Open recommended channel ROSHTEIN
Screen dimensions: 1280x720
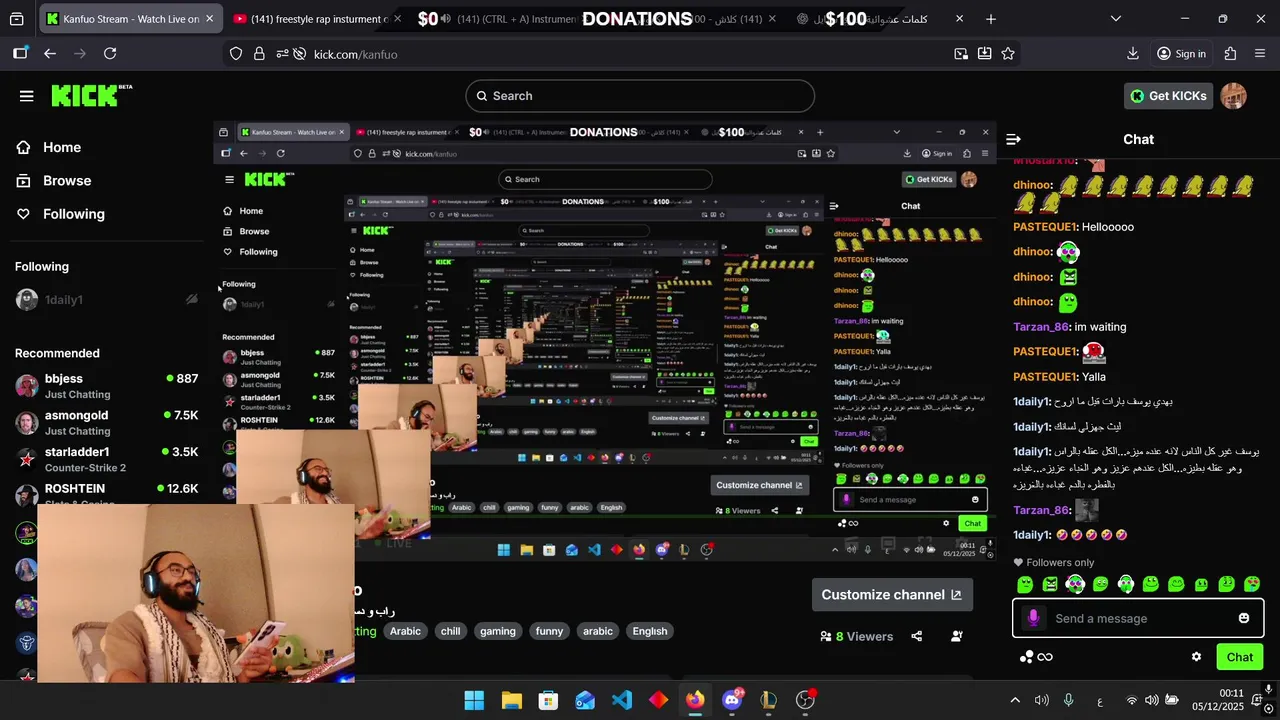(106, 495)
